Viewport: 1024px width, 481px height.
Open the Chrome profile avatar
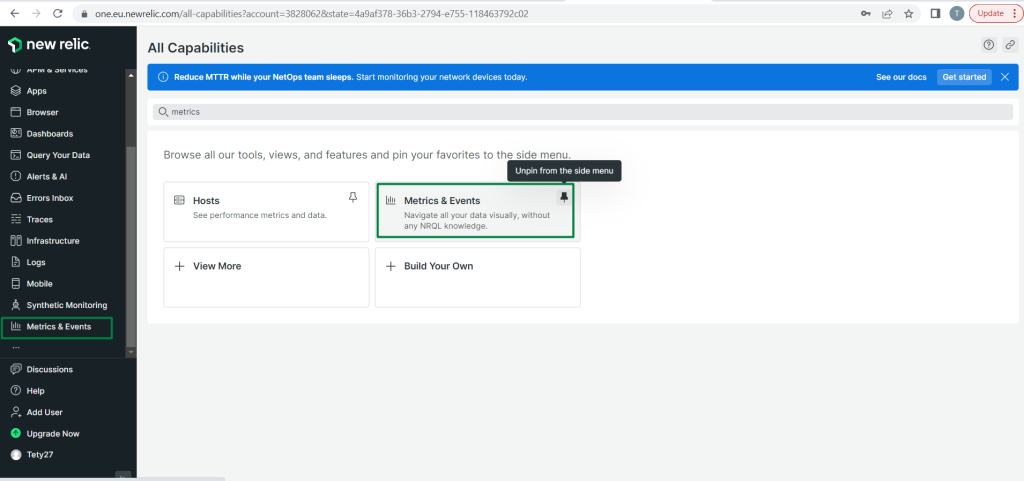pyautogui.click(x=957, y=13)
